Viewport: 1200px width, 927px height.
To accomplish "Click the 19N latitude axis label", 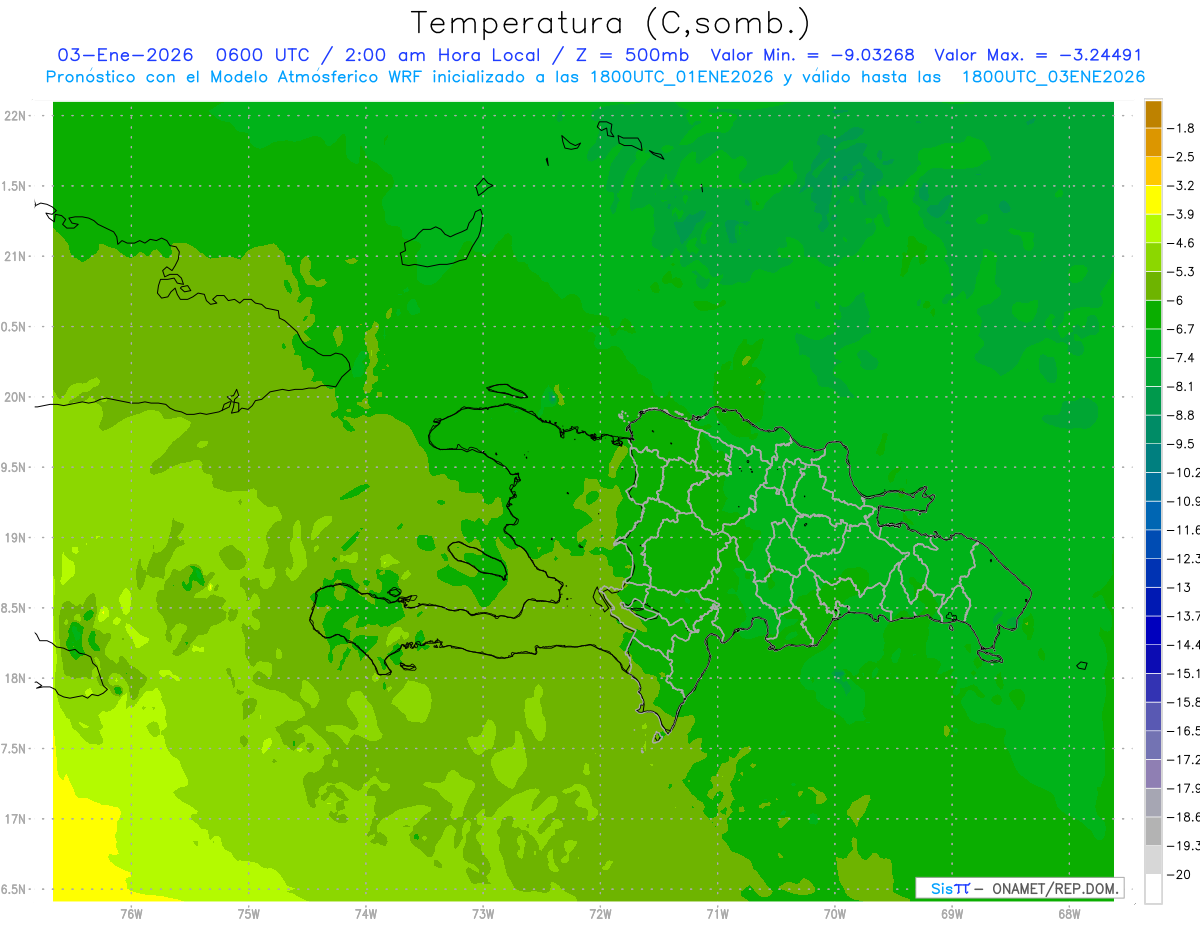I will [15, 538].
